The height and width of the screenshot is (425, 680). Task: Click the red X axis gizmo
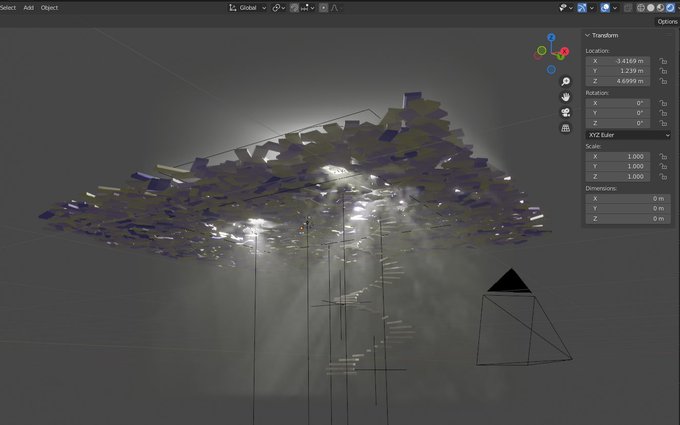click(x=565, y=52)
